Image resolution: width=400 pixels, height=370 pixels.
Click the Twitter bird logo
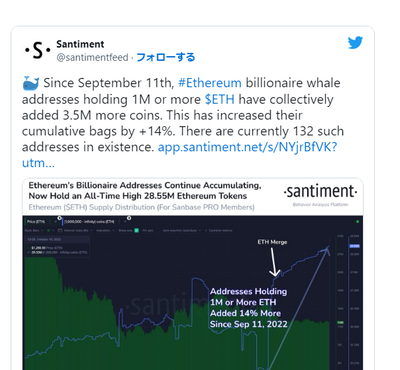[355, 43]
